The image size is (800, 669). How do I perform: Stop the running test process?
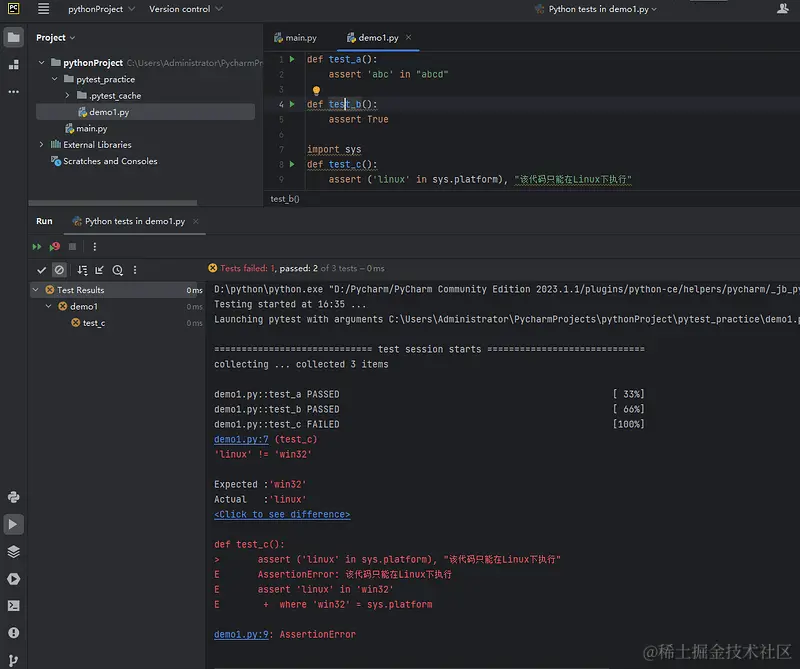click(x=72, y=247)
